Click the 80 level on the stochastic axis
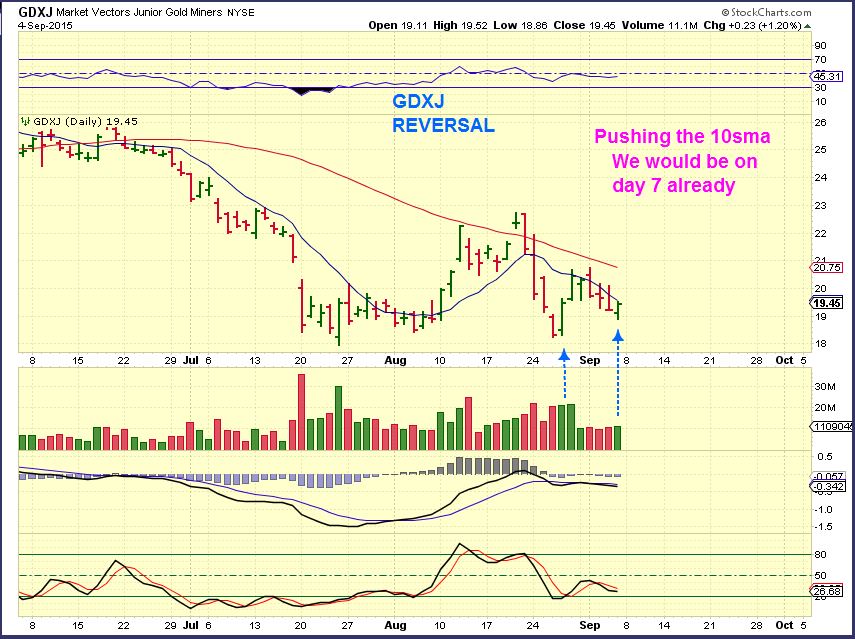This screenshot has width=855, height=639. (820, 554)
